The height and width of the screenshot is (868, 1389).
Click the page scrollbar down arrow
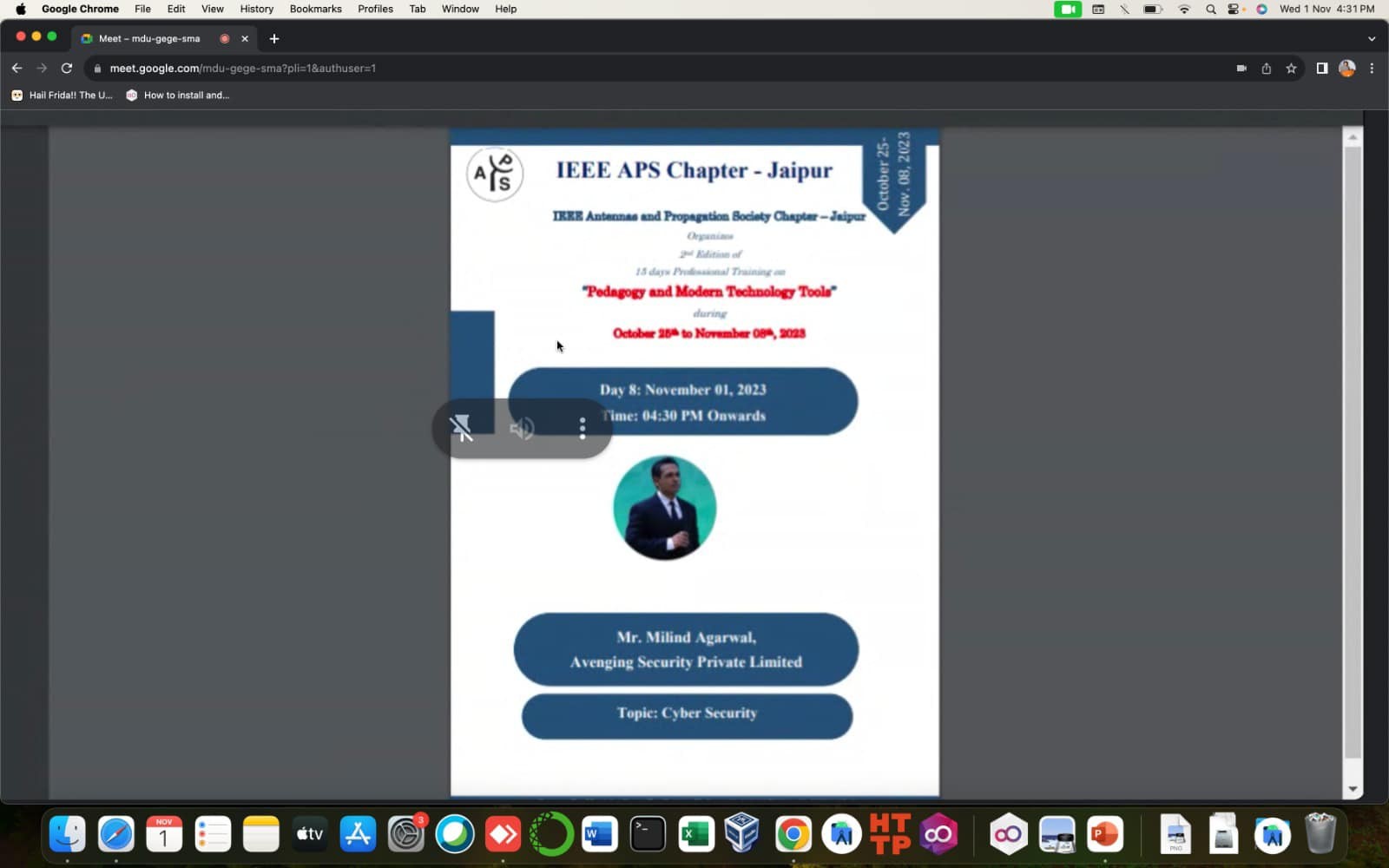[1353, 790]
